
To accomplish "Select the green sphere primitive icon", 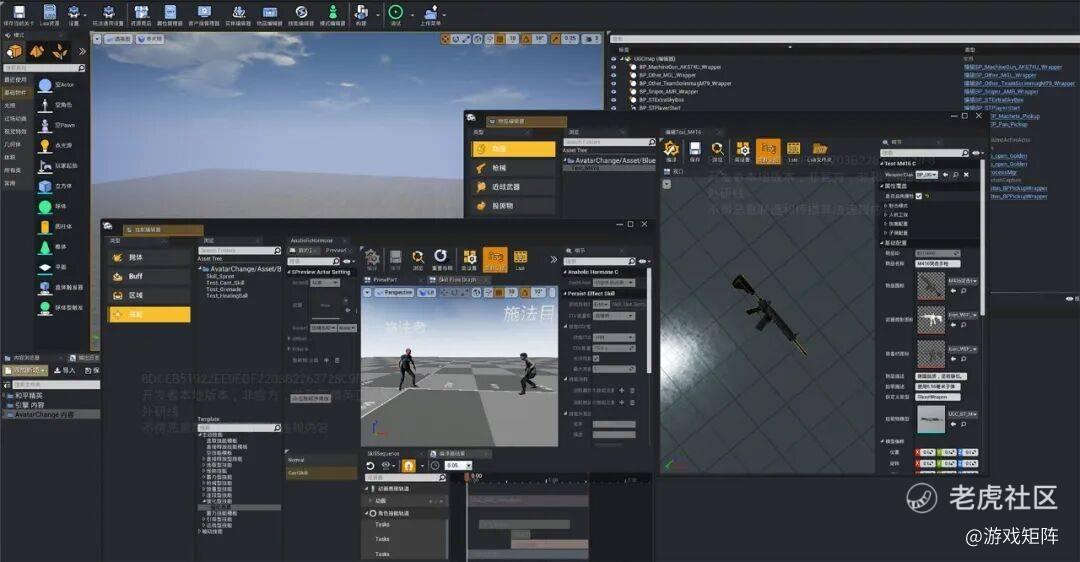I will click(x=46, y=207).
